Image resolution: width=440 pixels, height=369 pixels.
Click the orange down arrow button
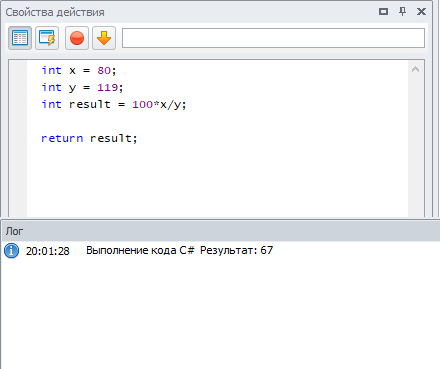point(104,38)
